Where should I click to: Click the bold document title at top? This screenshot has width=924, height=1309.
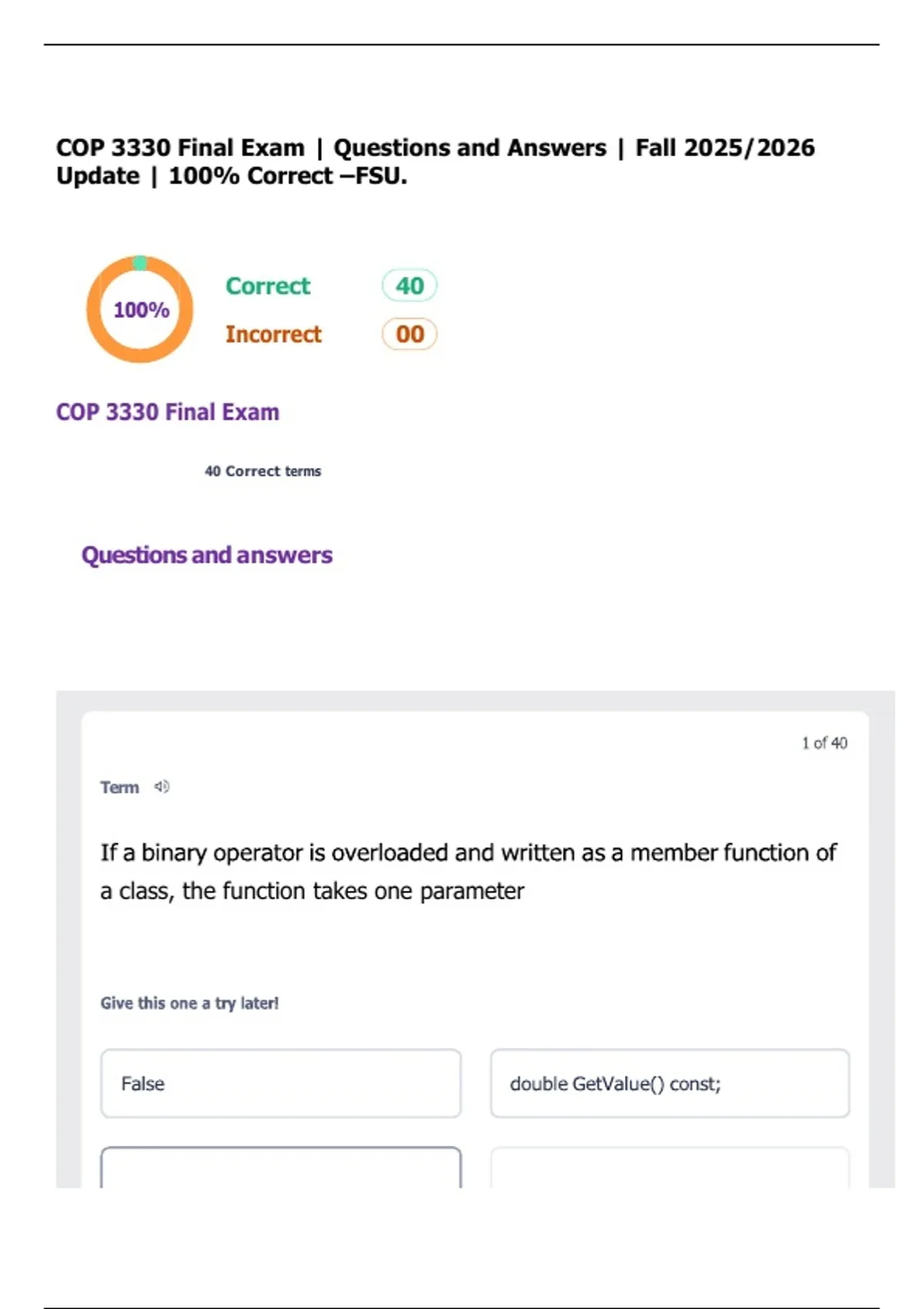435,147
